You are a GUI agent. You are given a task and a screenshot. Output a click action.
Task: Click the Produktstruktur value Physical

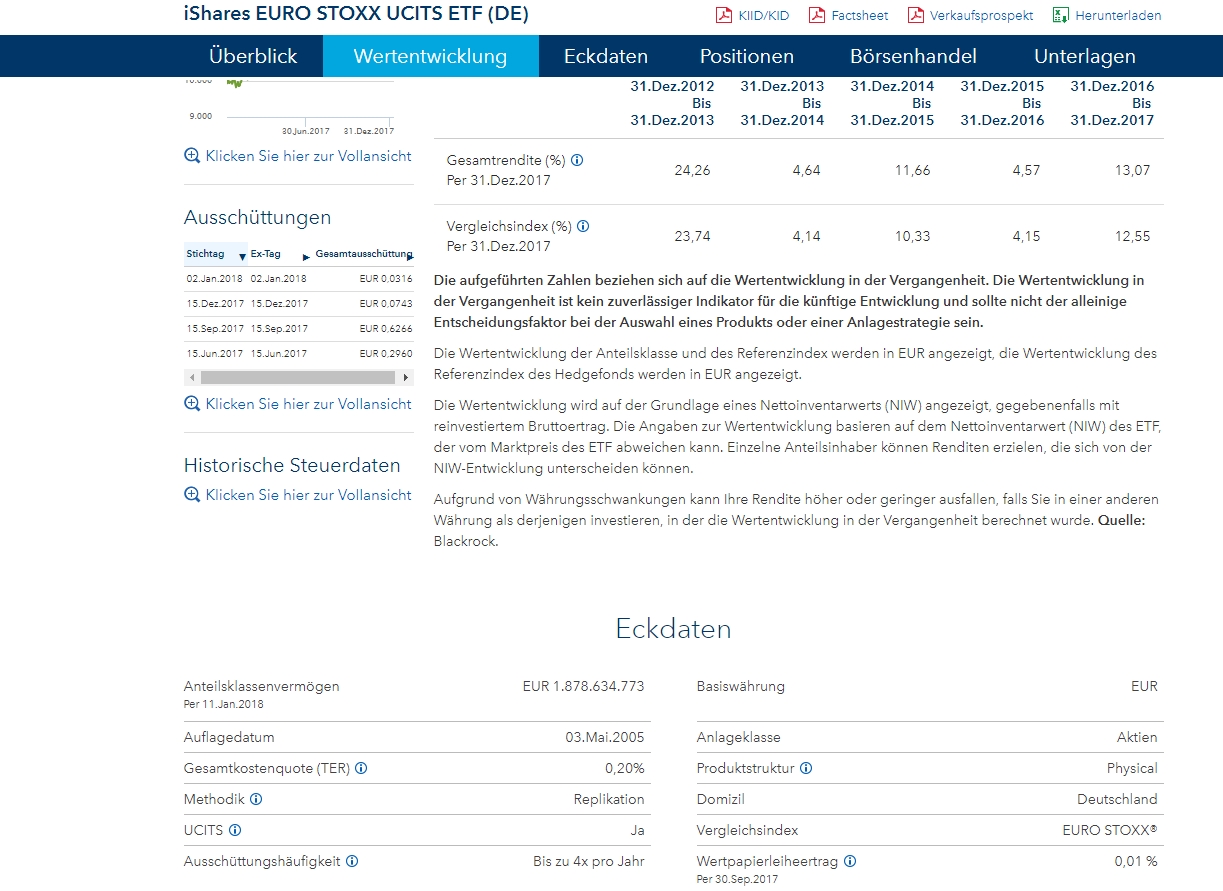[x=1132, y=768]
